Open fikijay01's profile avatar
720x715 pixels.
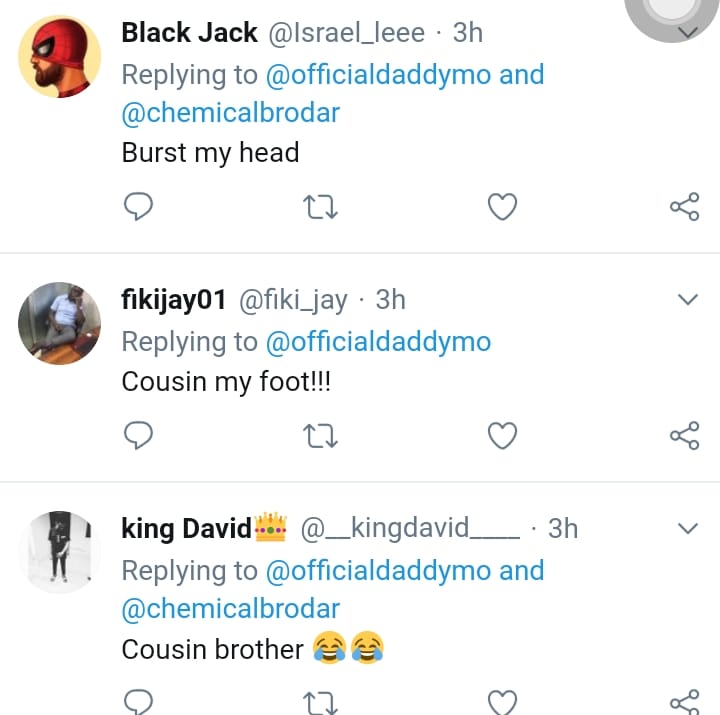[x=59, y=320]
